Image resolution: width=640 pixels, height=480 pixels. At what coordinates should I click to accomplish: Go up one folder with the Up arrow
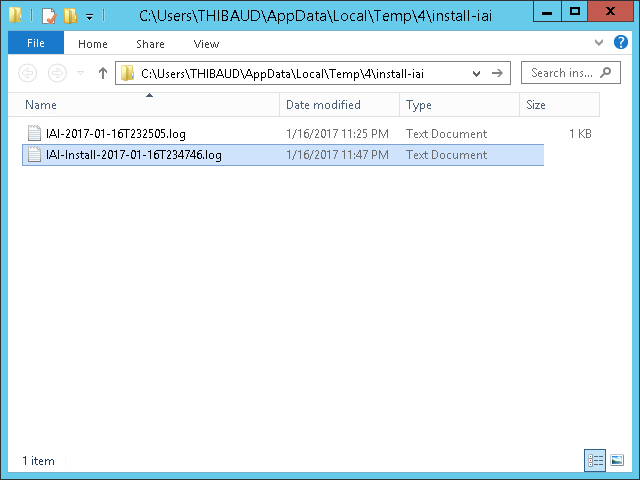pyautogui.click(x=102, y=73)
